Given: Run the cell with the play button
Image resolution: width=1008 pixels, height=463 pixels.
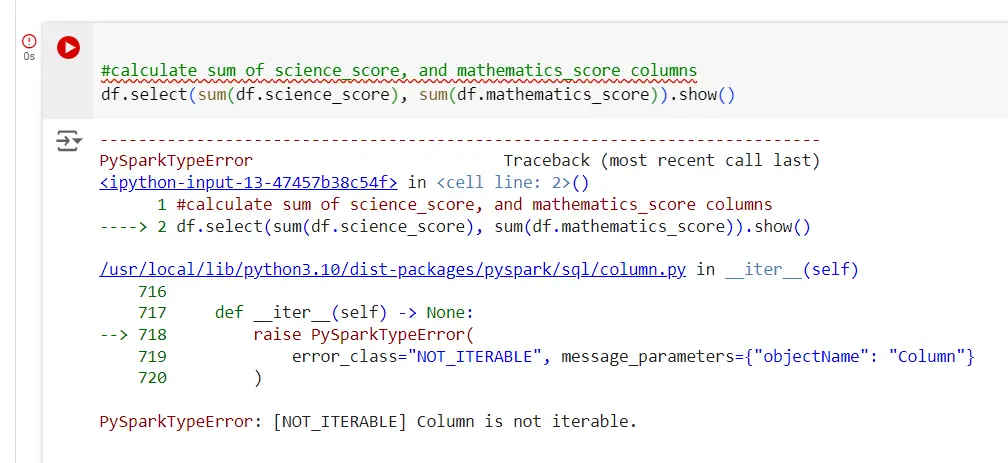Looking at the screenshot, I should (68, 48).
